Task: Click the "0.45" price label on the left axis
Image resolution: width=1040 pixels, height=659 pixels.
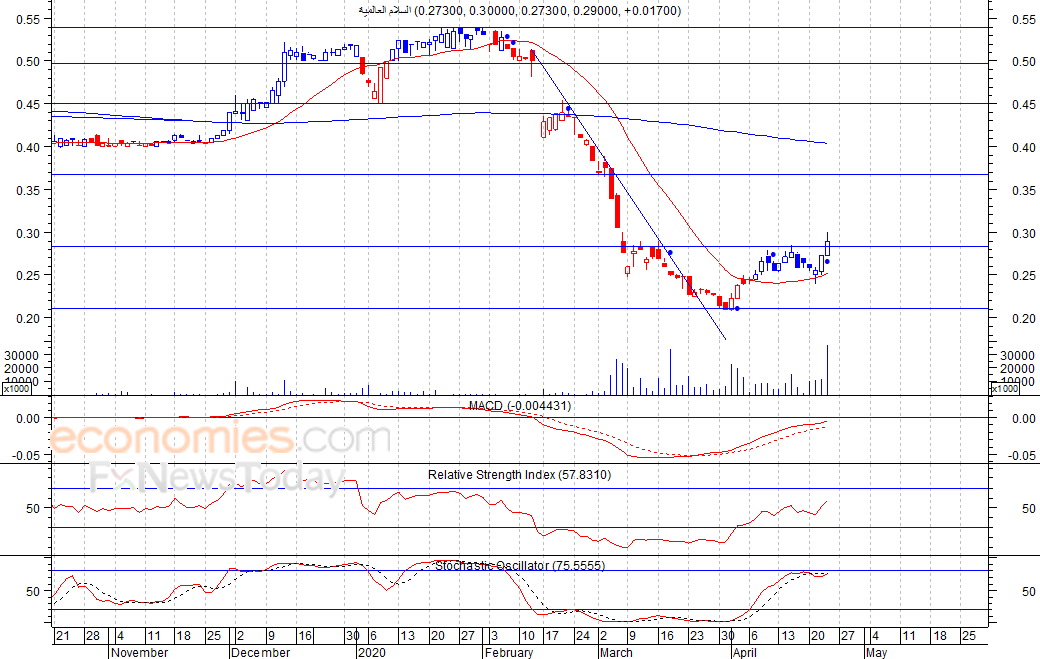Action: coord(29,104)
